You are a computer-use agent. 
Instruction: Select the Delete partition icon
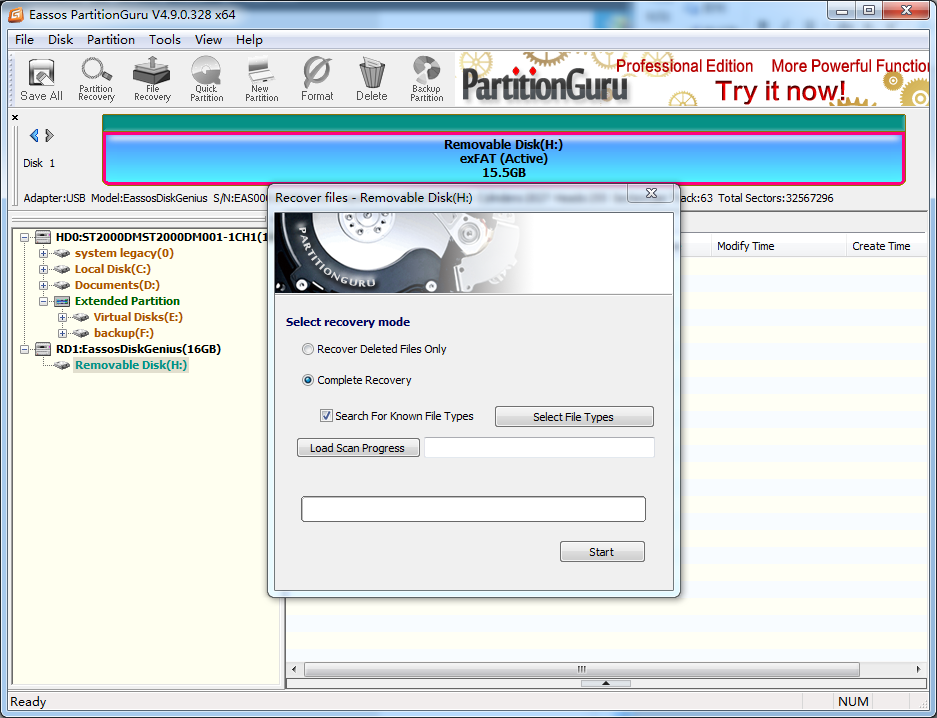[x=372, y=79]
